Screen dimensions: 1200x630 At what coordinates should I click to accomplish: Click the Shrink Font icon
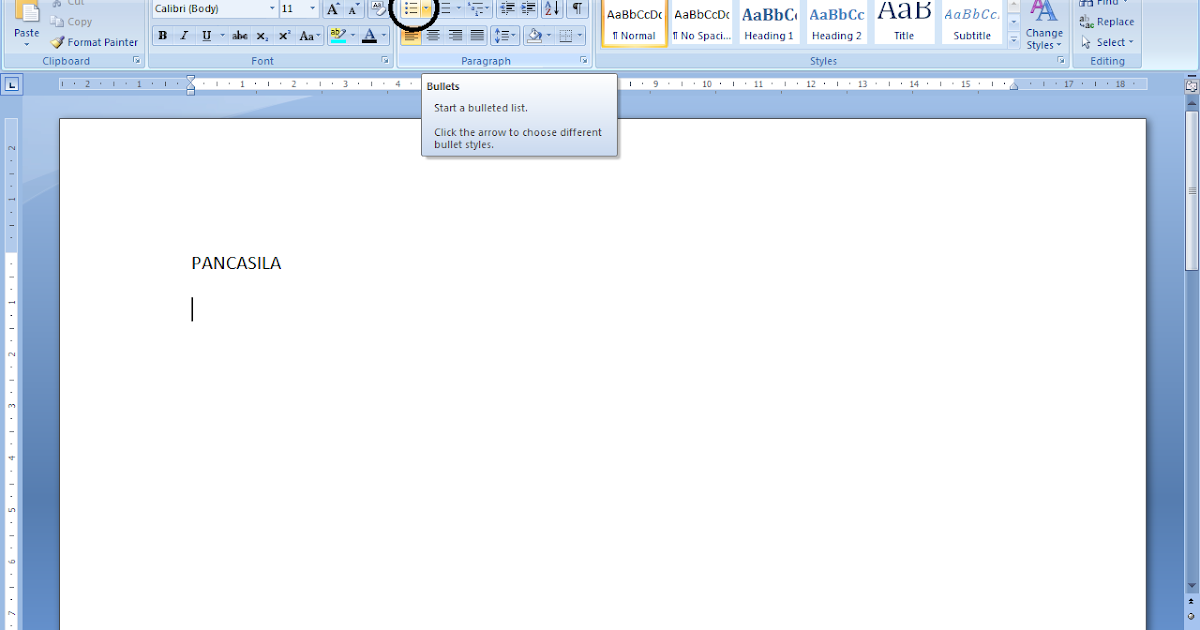point(354,9)
